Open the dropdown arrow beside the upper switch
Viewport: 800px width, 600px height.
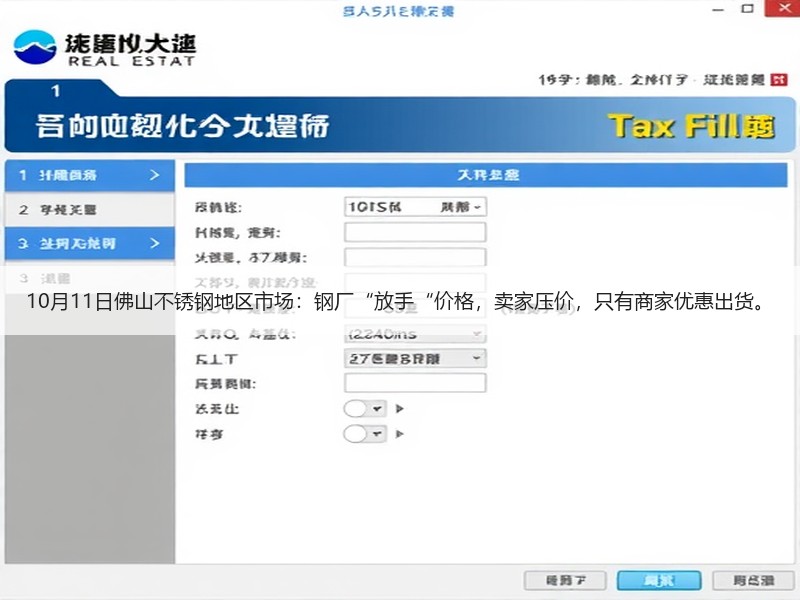click(x=377, y=409)
